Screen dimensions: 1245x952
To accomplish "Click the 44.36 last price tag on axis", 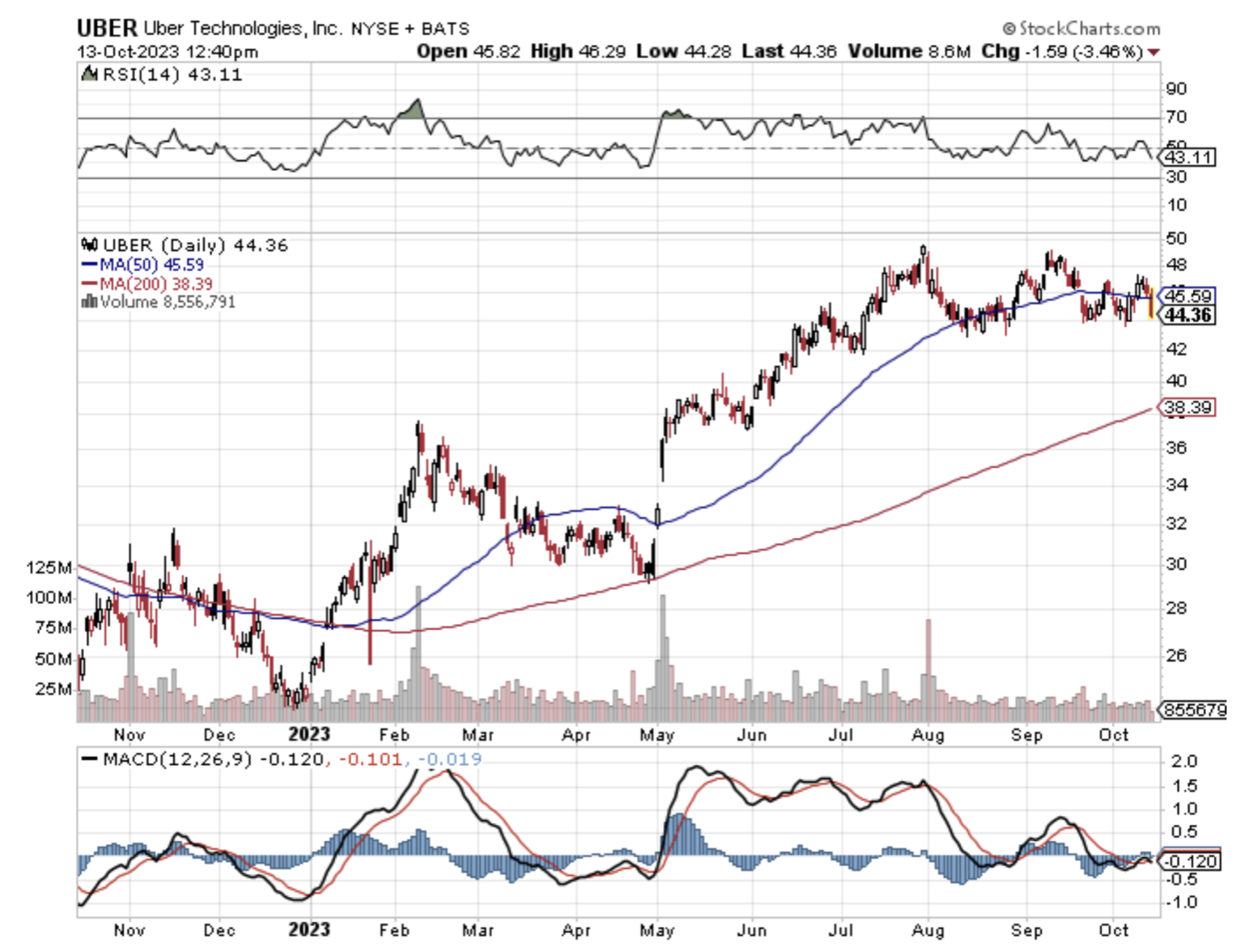I will pyautogui.click(x=1188, y=315).
